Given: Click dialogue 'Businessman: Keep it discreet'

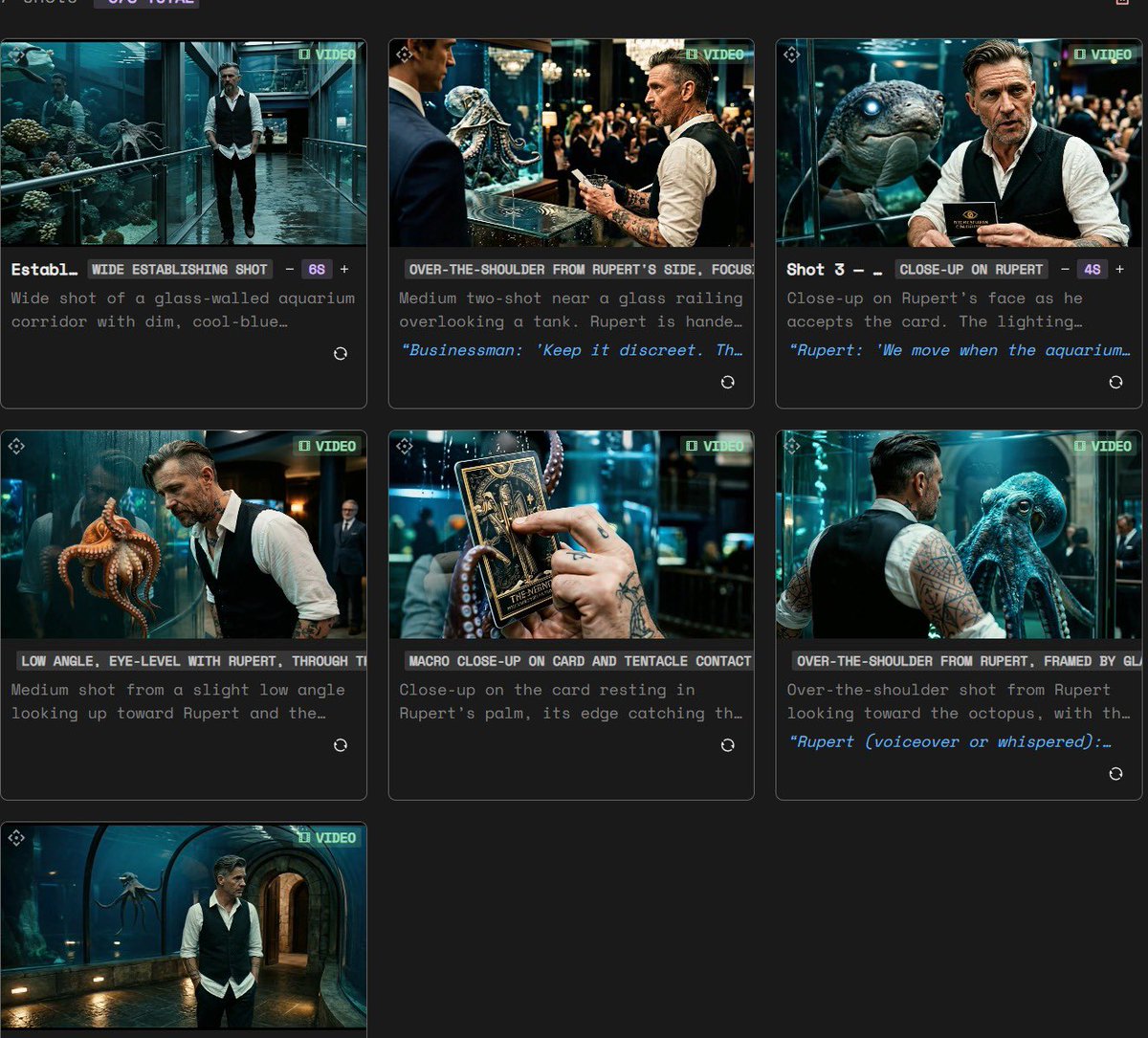Looking at the screenshot, I should coord(571,350).
